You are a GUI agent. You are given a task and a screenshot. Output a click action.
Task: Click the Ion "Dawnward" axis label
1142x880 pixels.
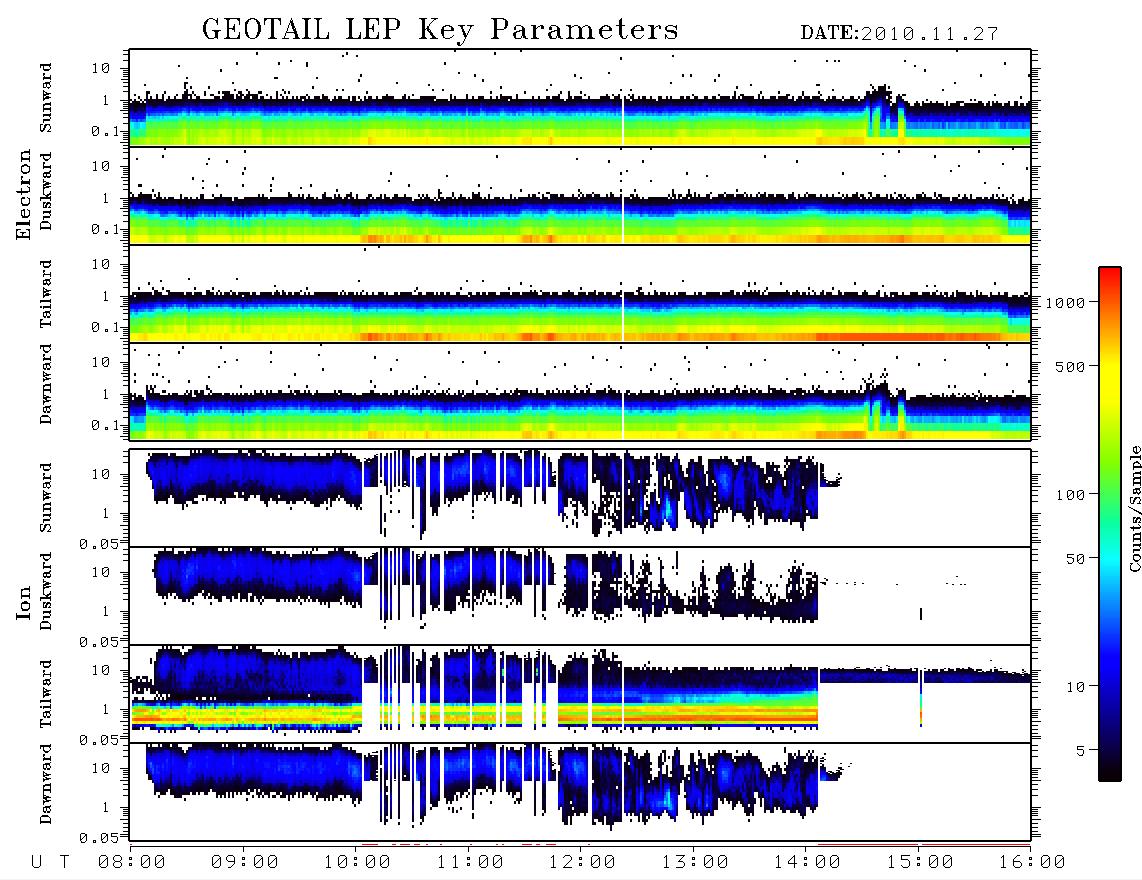pos(46,784)
